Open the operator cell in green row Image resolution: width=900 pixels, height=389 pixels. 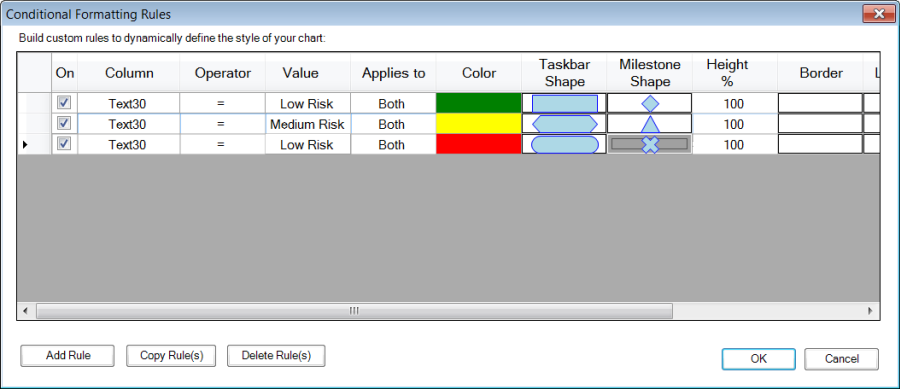(223, 104)
